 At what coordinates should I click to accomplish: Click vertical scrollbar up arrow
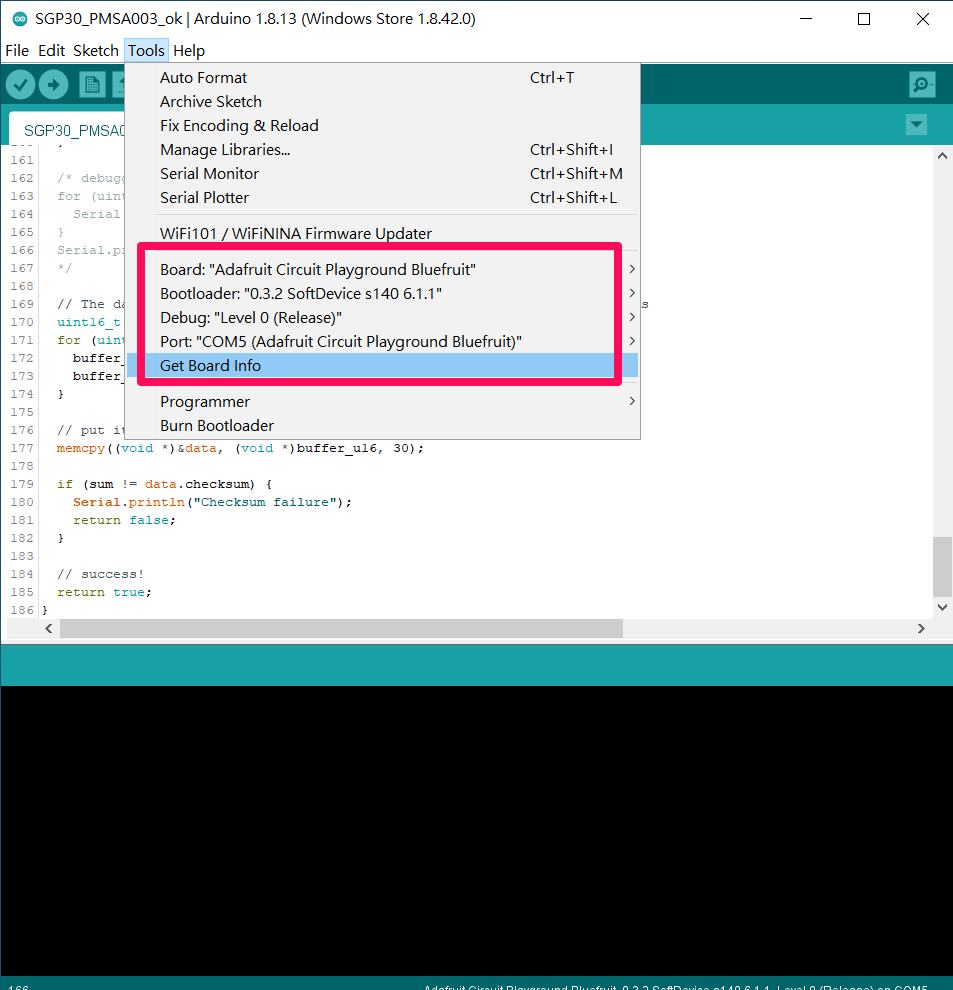(x=942, y=155)
